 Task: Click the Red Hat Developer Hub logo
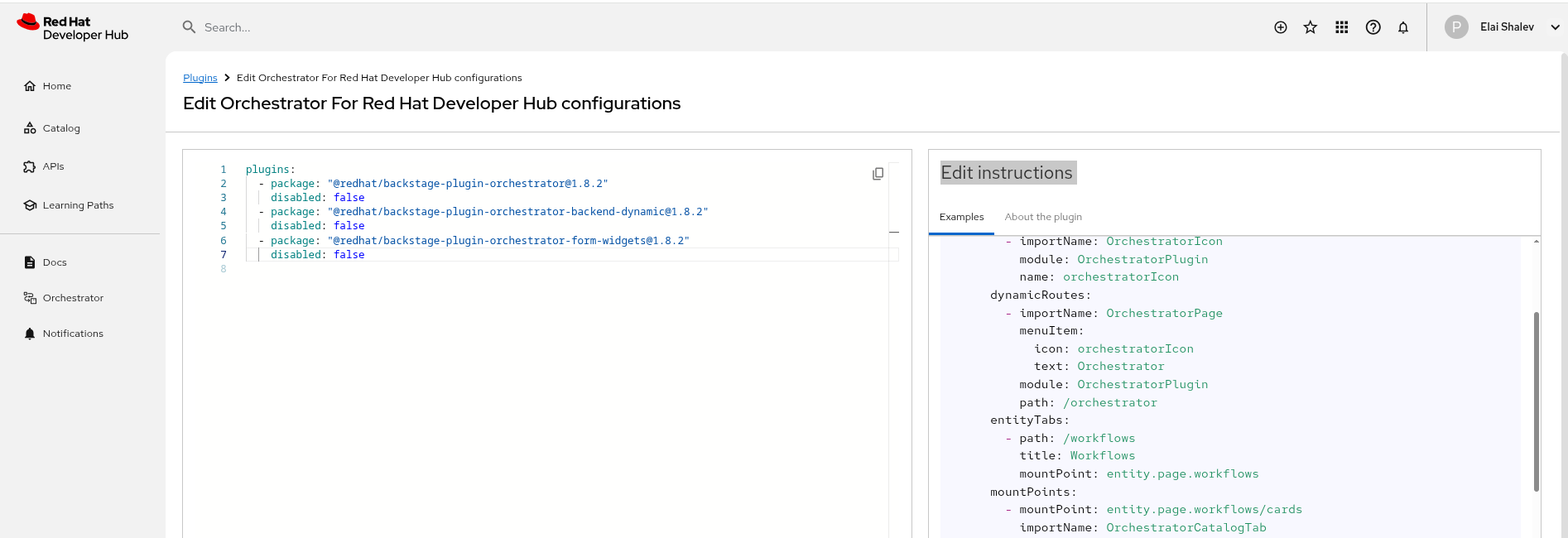[73, 28]
